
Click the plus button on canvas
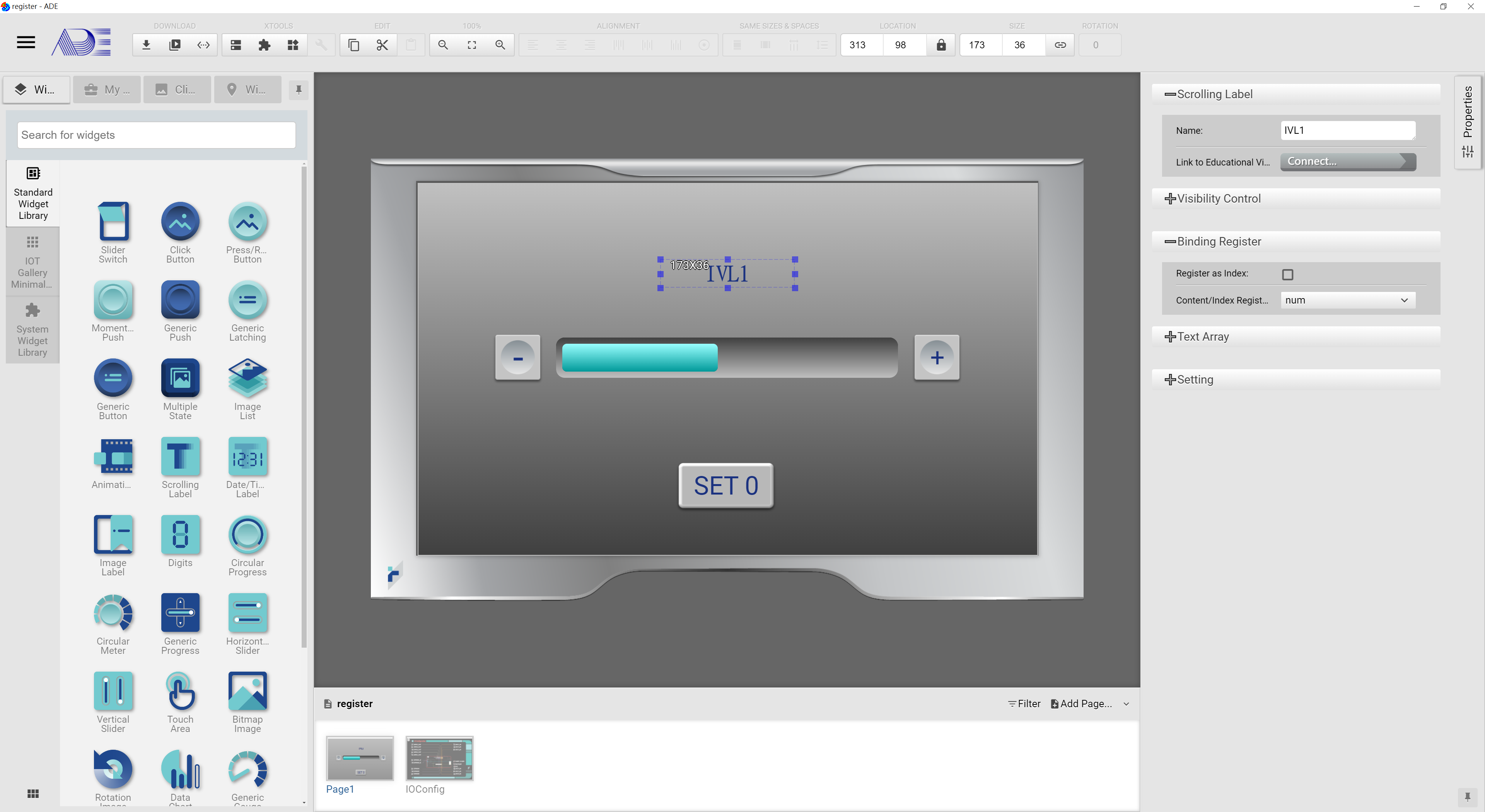coord(937,358)
